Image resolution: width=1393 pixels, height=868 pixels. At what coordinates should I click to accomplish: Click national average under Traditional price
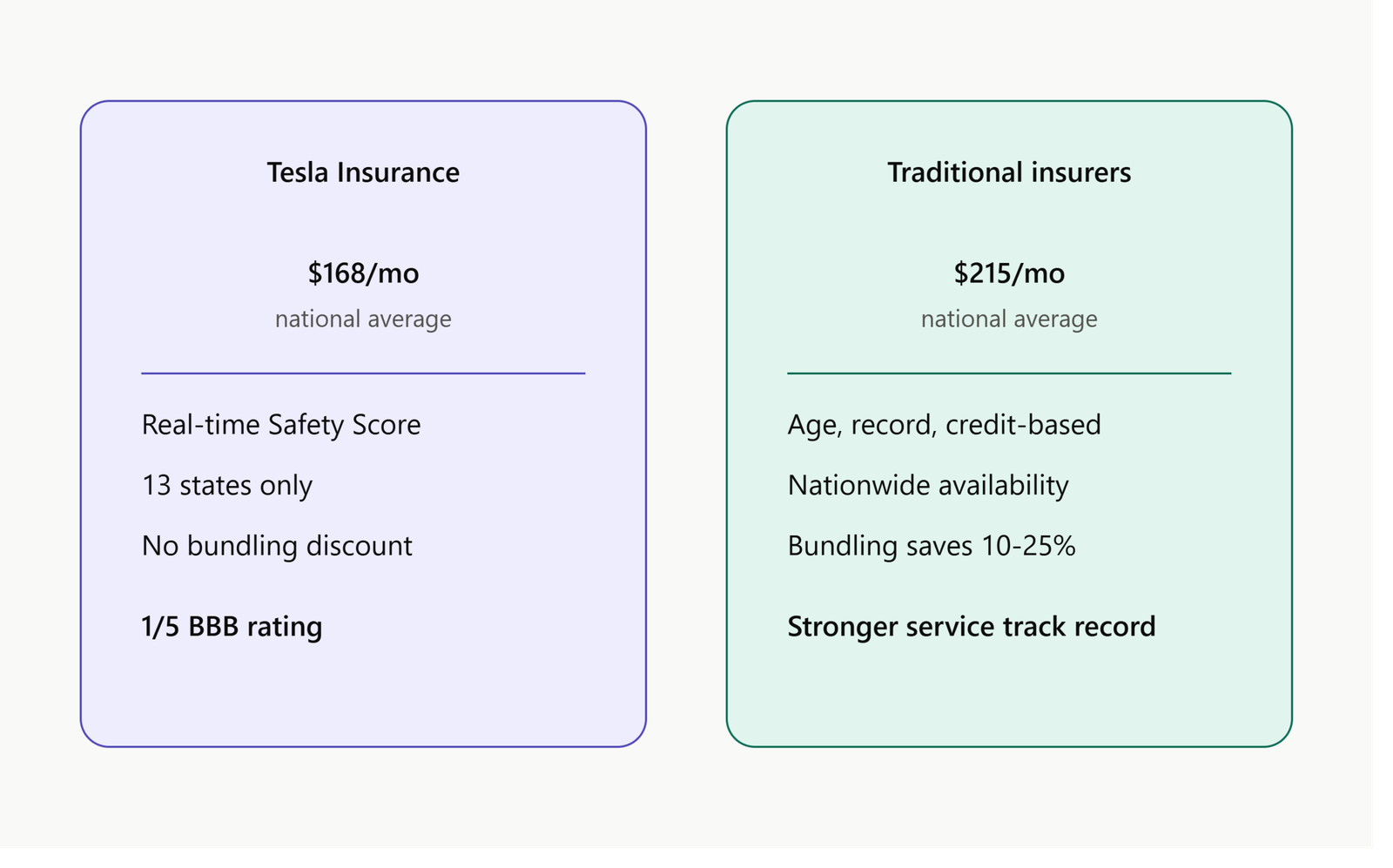[1009, 320]
